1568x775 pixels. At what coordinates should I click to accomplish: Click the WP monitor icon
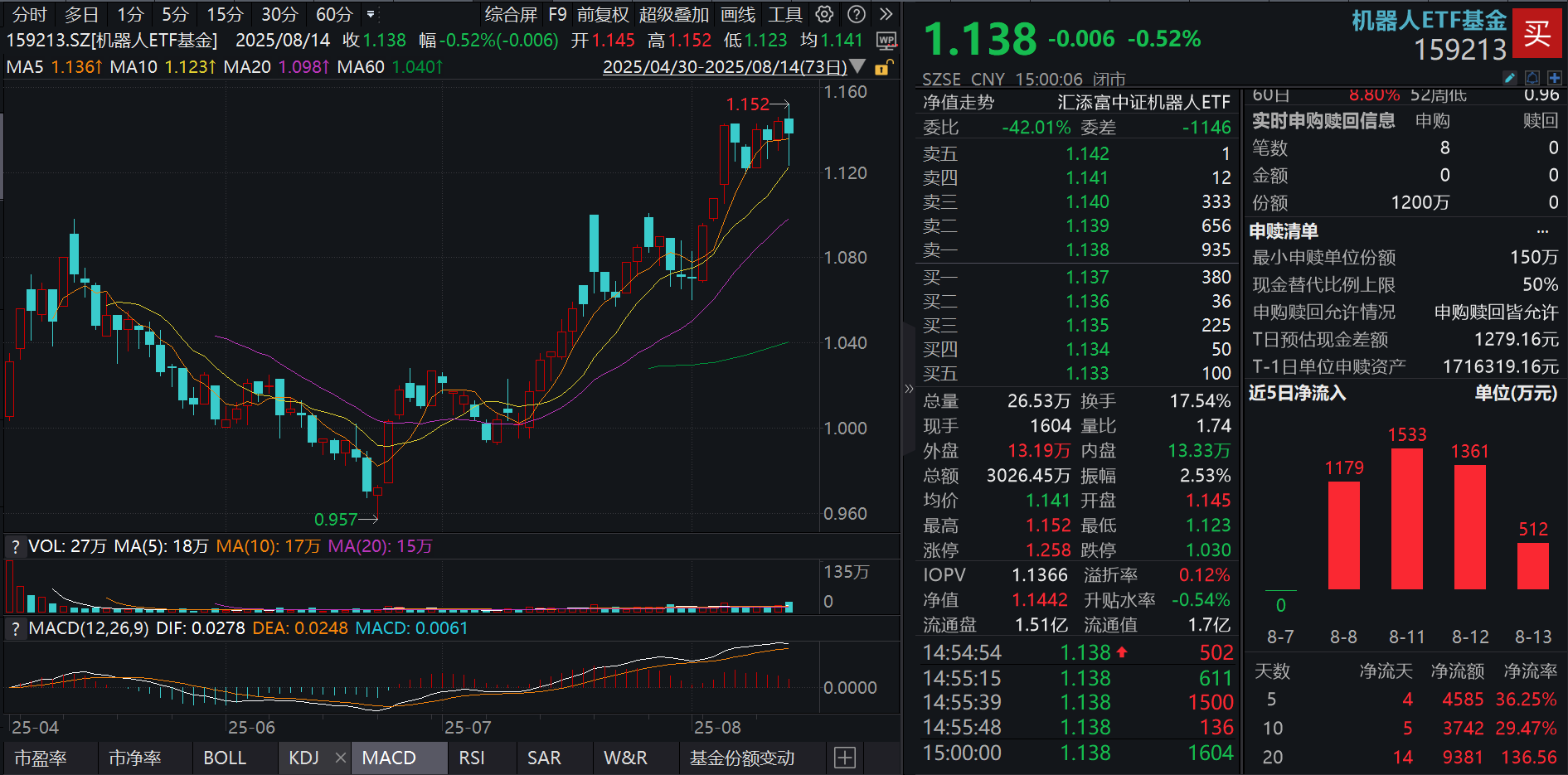[886, 41]
